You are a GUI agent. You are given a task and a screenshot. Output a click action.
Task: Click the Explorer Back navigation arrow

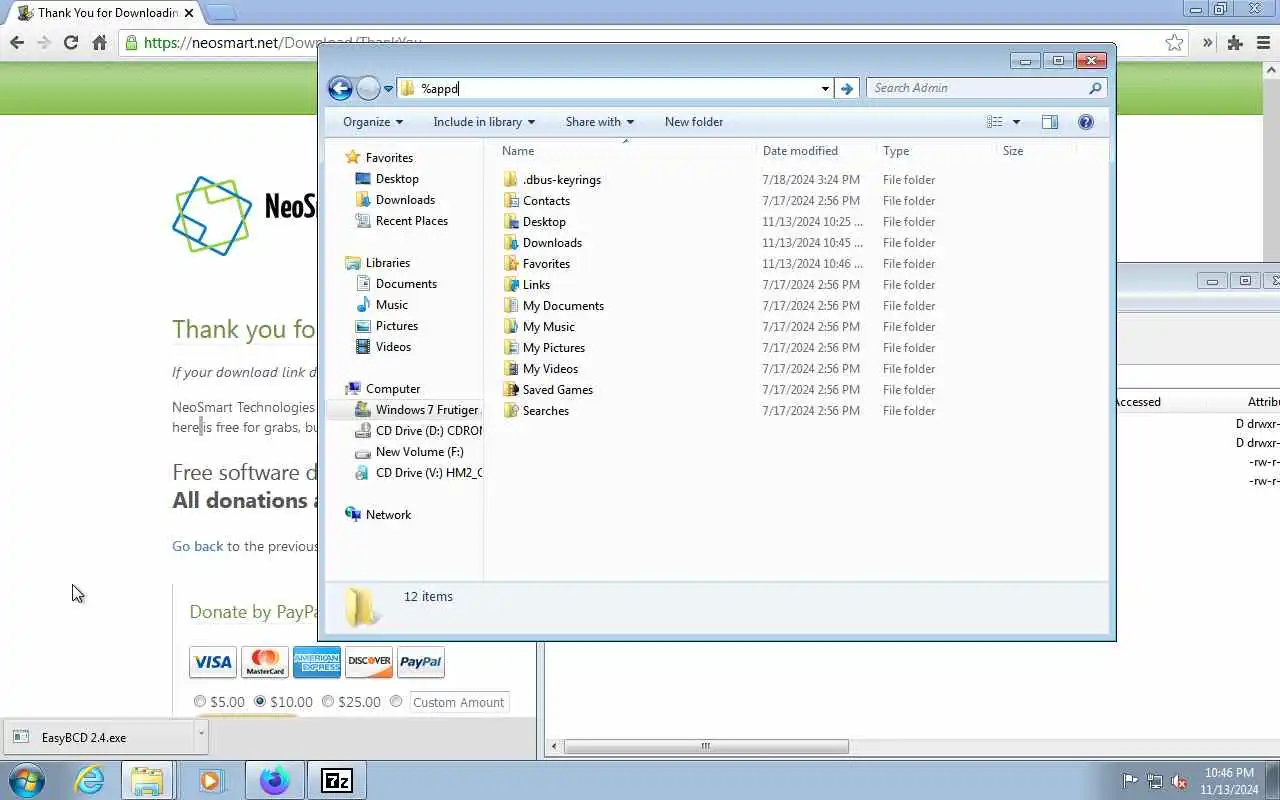[x=340, y=88]
